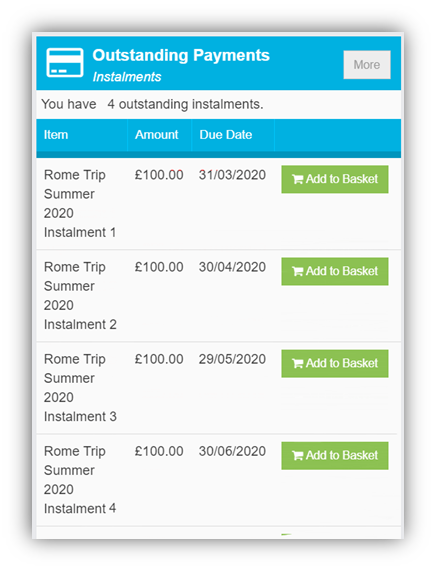Screen dimensions: 436x571
Task: Add Instalment 2 to basket
Action: pos(335,271)
